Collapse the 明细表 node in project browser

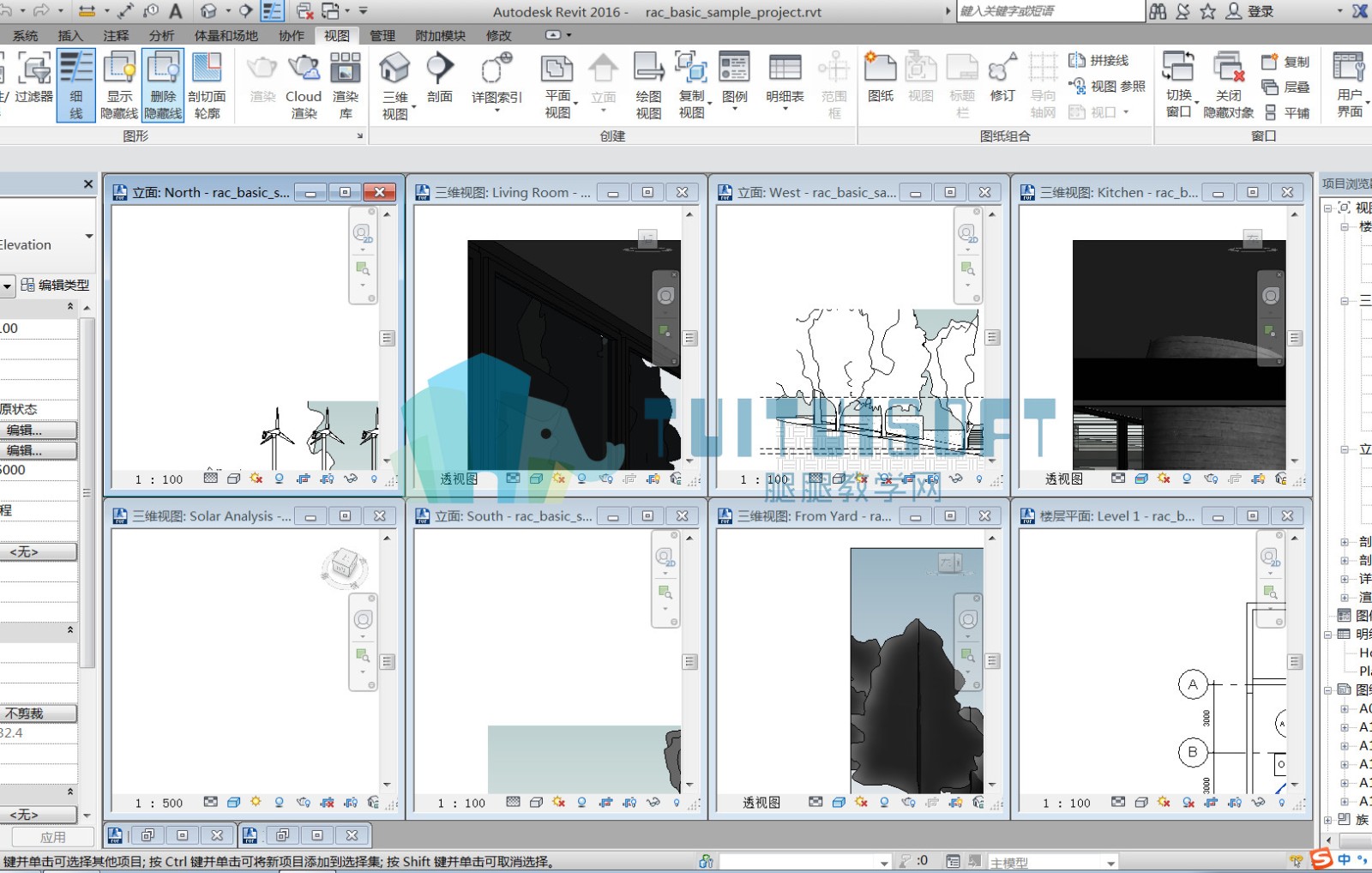pos(1328,635)
